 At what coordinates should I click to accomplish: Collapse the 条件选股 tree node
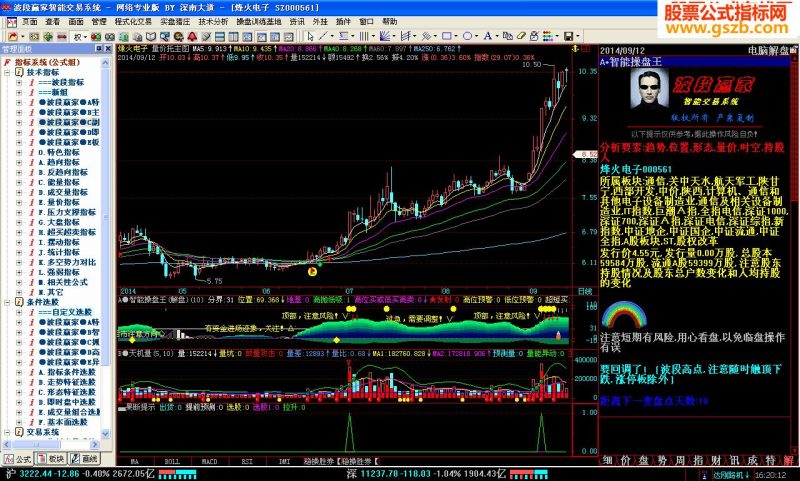(8, 302)
